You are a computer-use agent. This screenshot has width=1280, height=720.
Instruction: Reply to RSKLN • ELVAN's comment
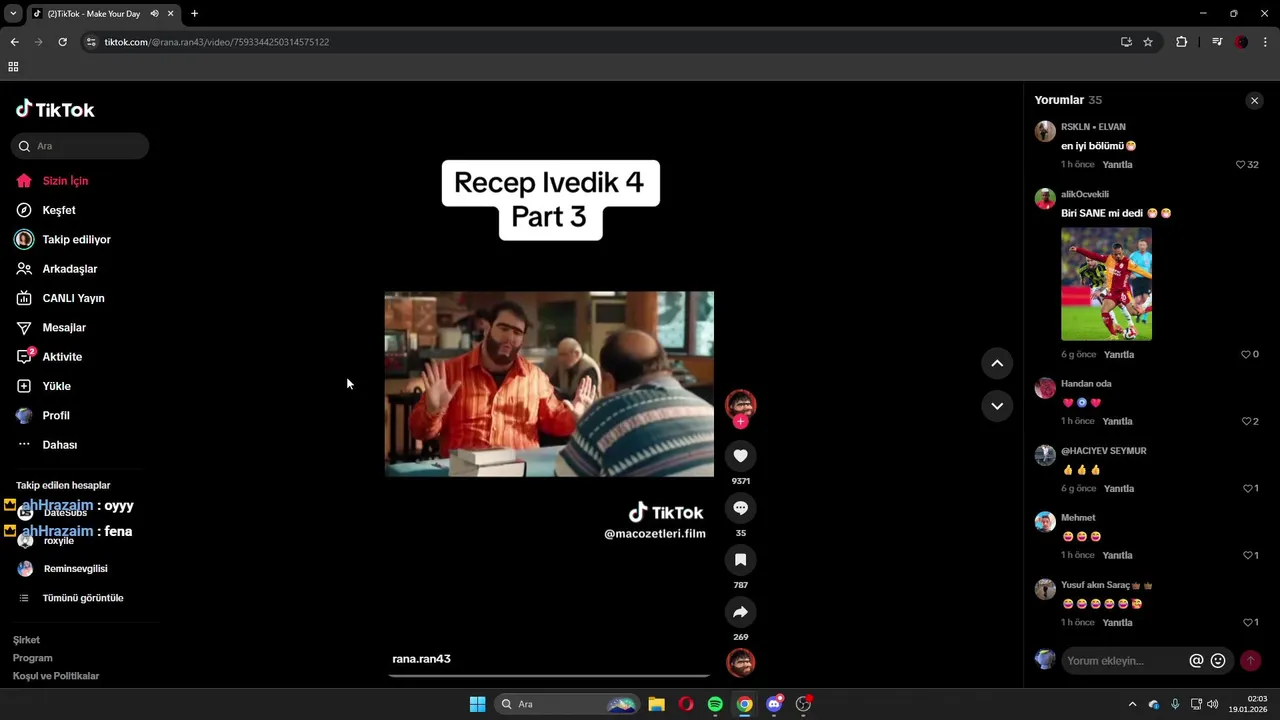tap(1117, 164)
